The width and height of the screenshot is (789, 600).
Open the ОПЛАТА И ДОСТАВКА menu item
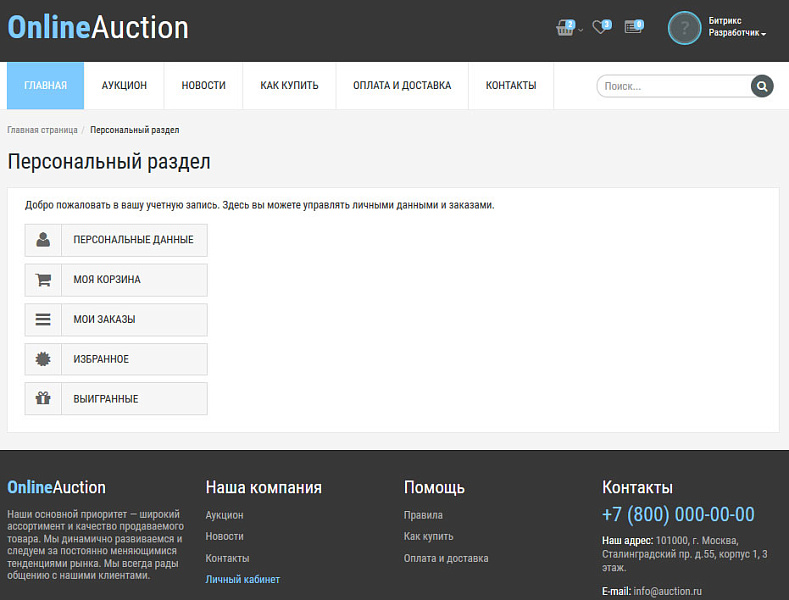[x=402, y=86]
